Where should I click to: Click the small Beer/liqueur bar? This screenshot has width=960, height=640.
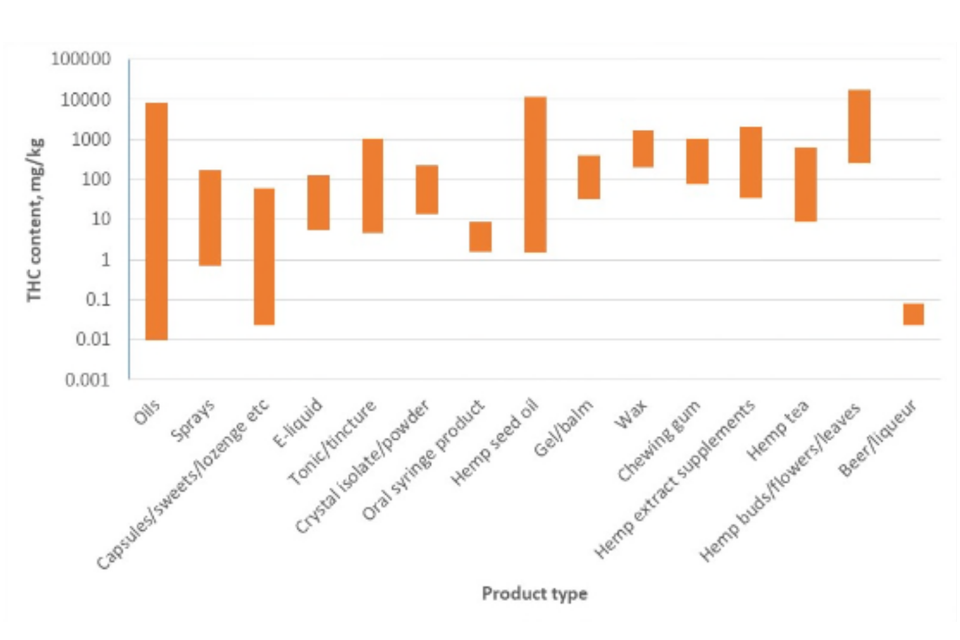click(913, 314)
